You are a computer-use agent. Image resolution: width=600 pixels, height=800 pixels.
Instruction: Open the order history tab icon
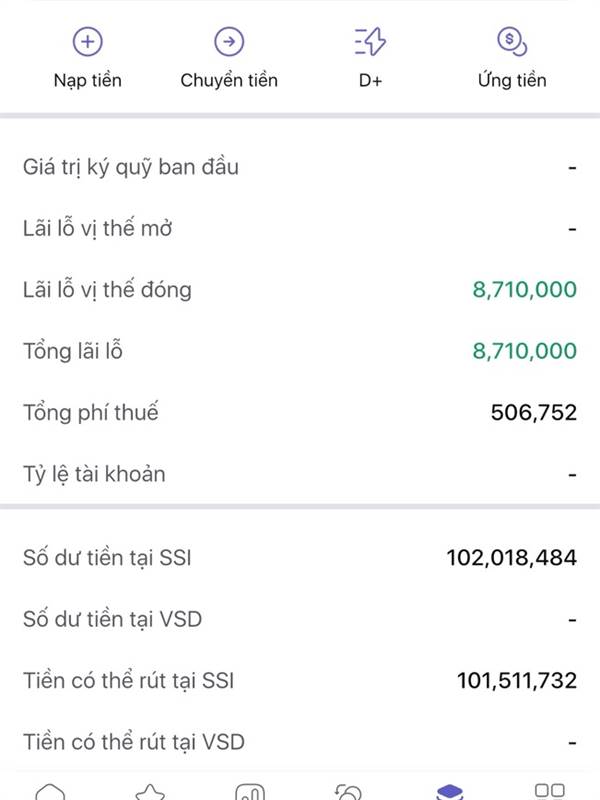click(x=350, y=793)
